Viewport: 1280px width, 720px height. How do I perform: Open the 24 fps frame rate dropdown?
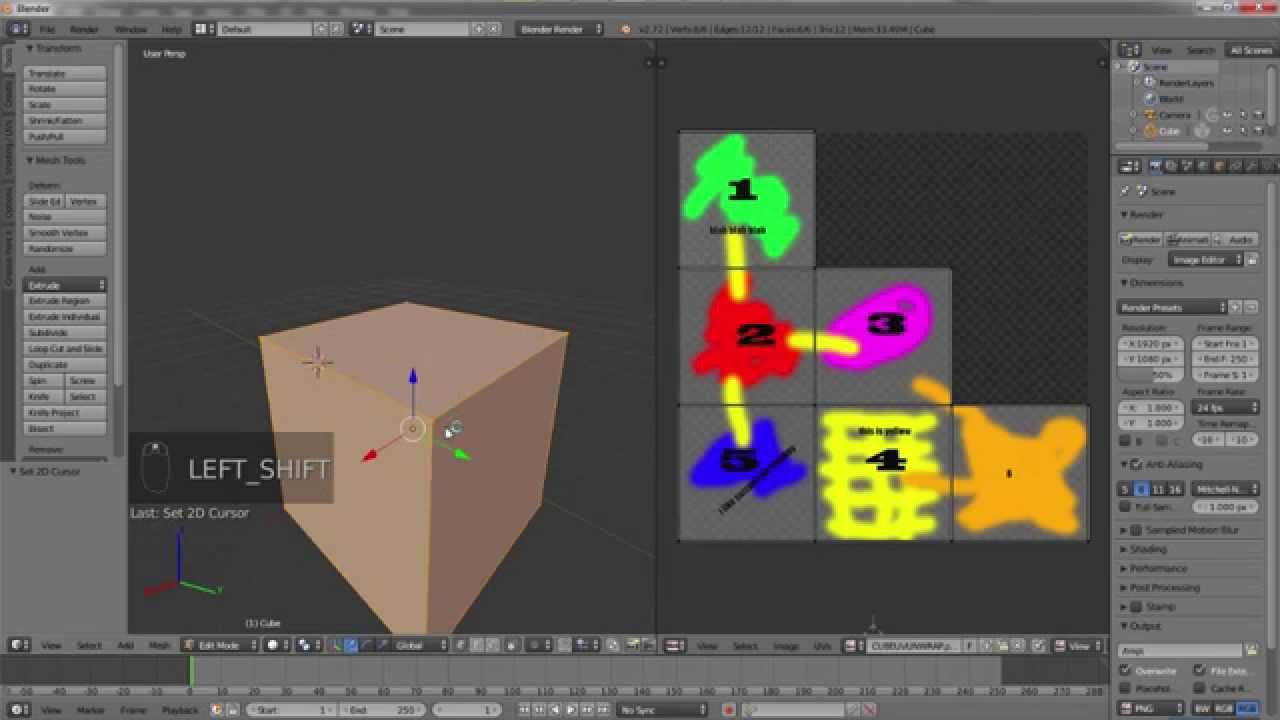pos(1226,407)
